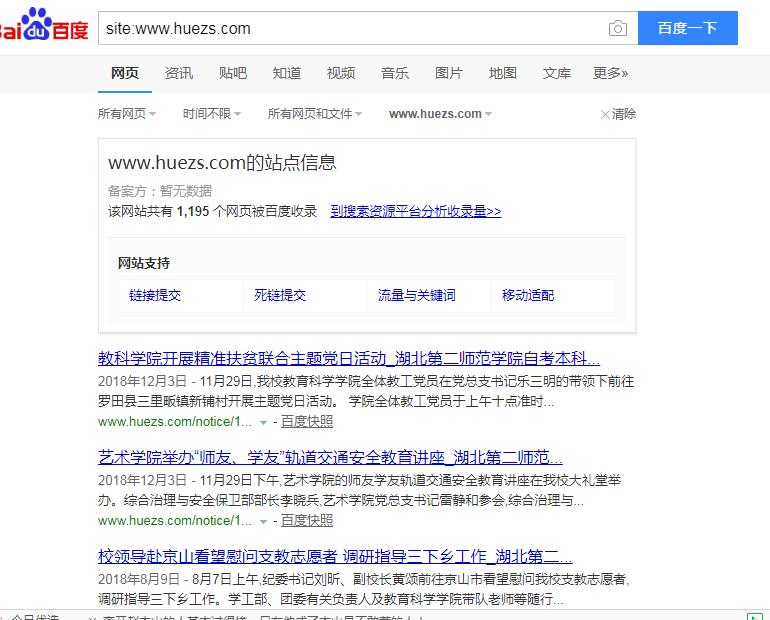
Task: Expand the 更多» menu
Action: click(x=610, y=73)
